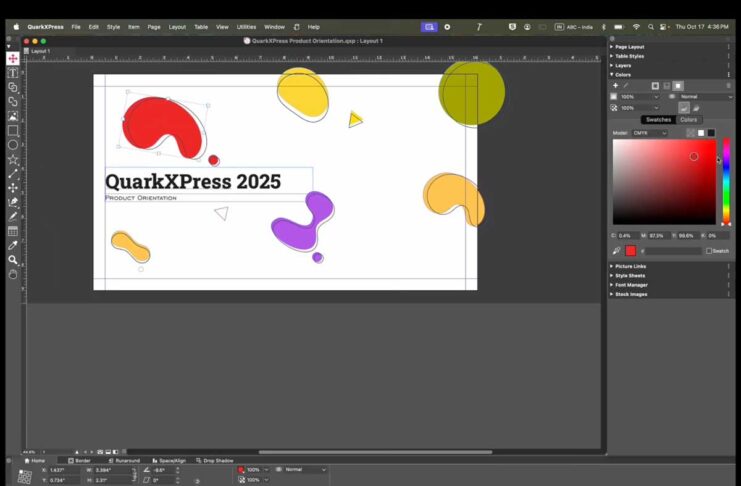Open the Normal blend dropdown in Measurements bar
This screenshot has width=741, height=486.
pos(305,469)
